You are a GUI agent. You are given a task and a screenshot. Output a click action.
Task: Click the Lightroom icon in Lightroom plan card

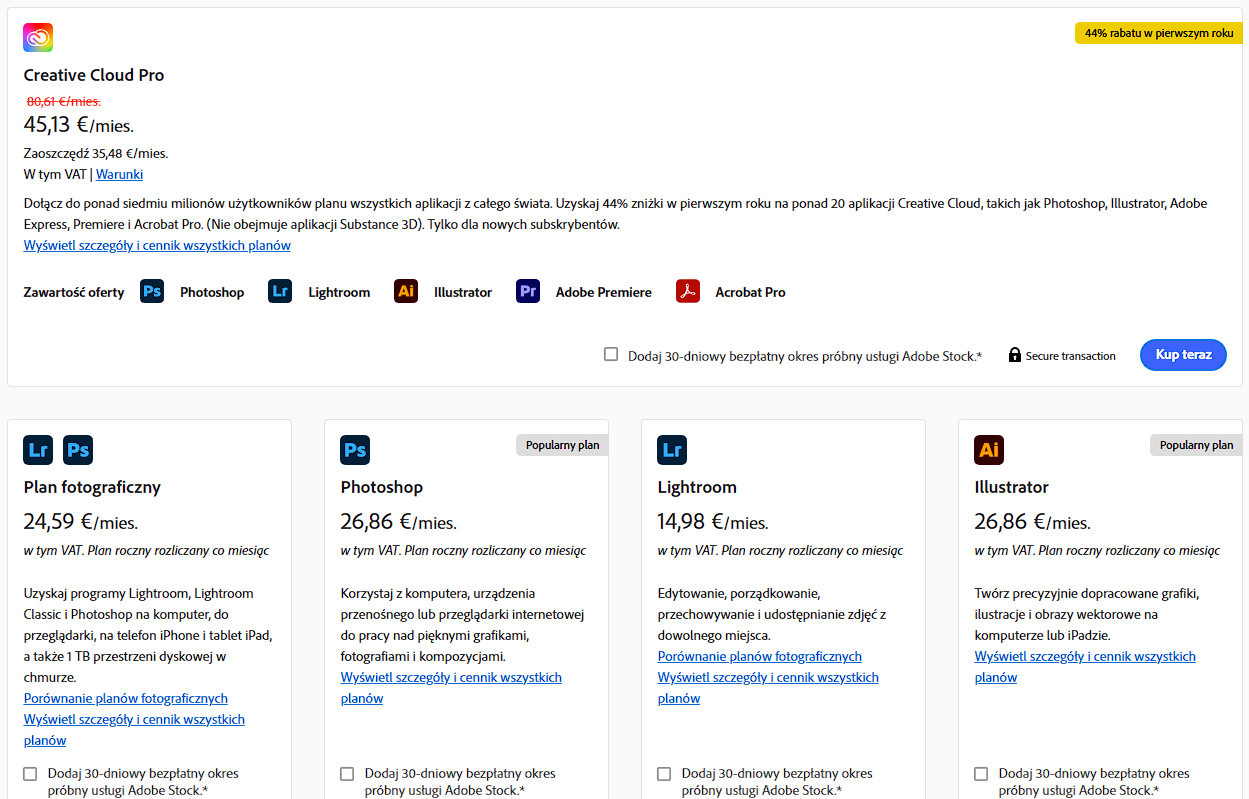(672, 450)
